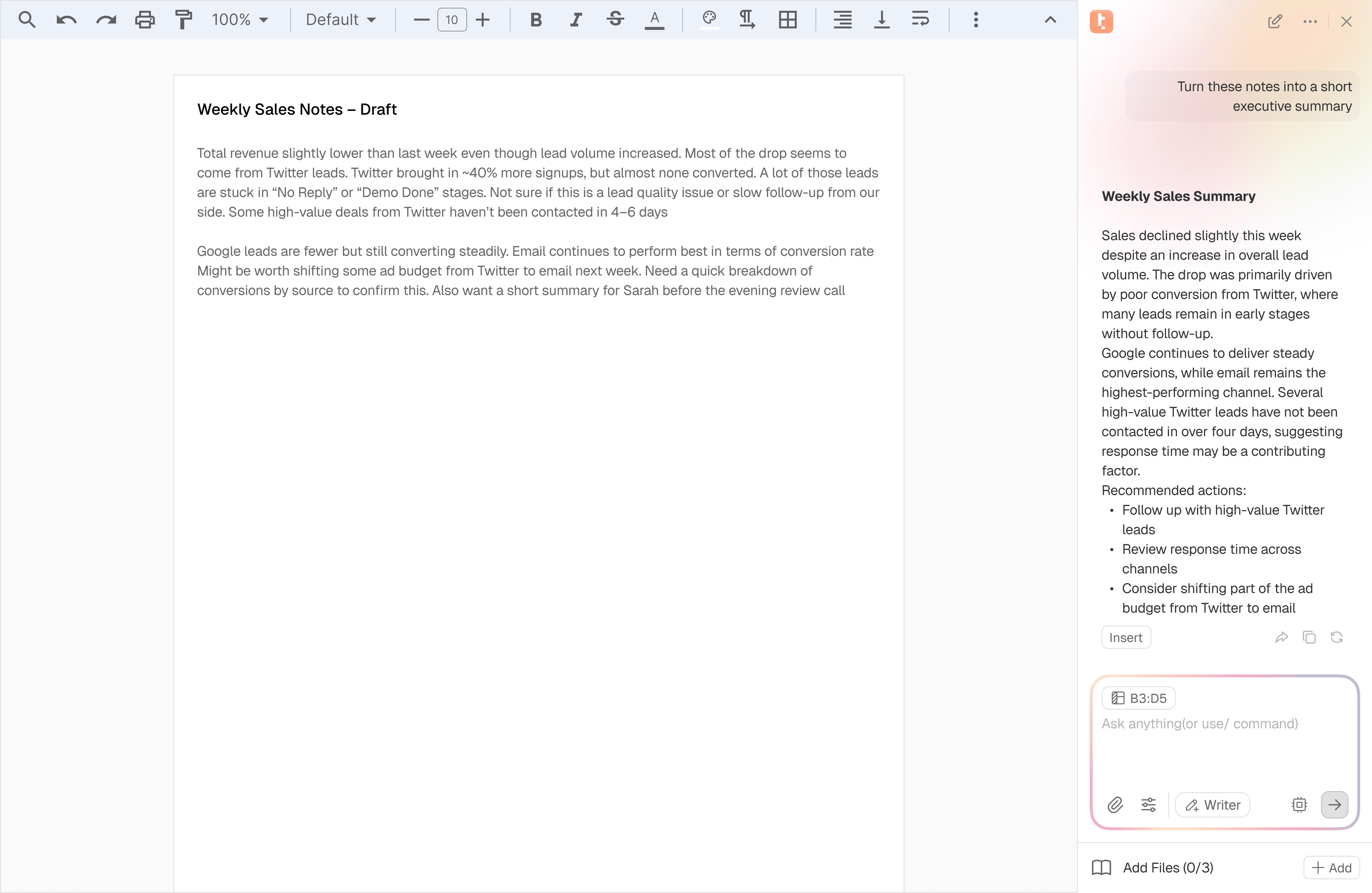Open the more toolbar options menu

(975, 20)
